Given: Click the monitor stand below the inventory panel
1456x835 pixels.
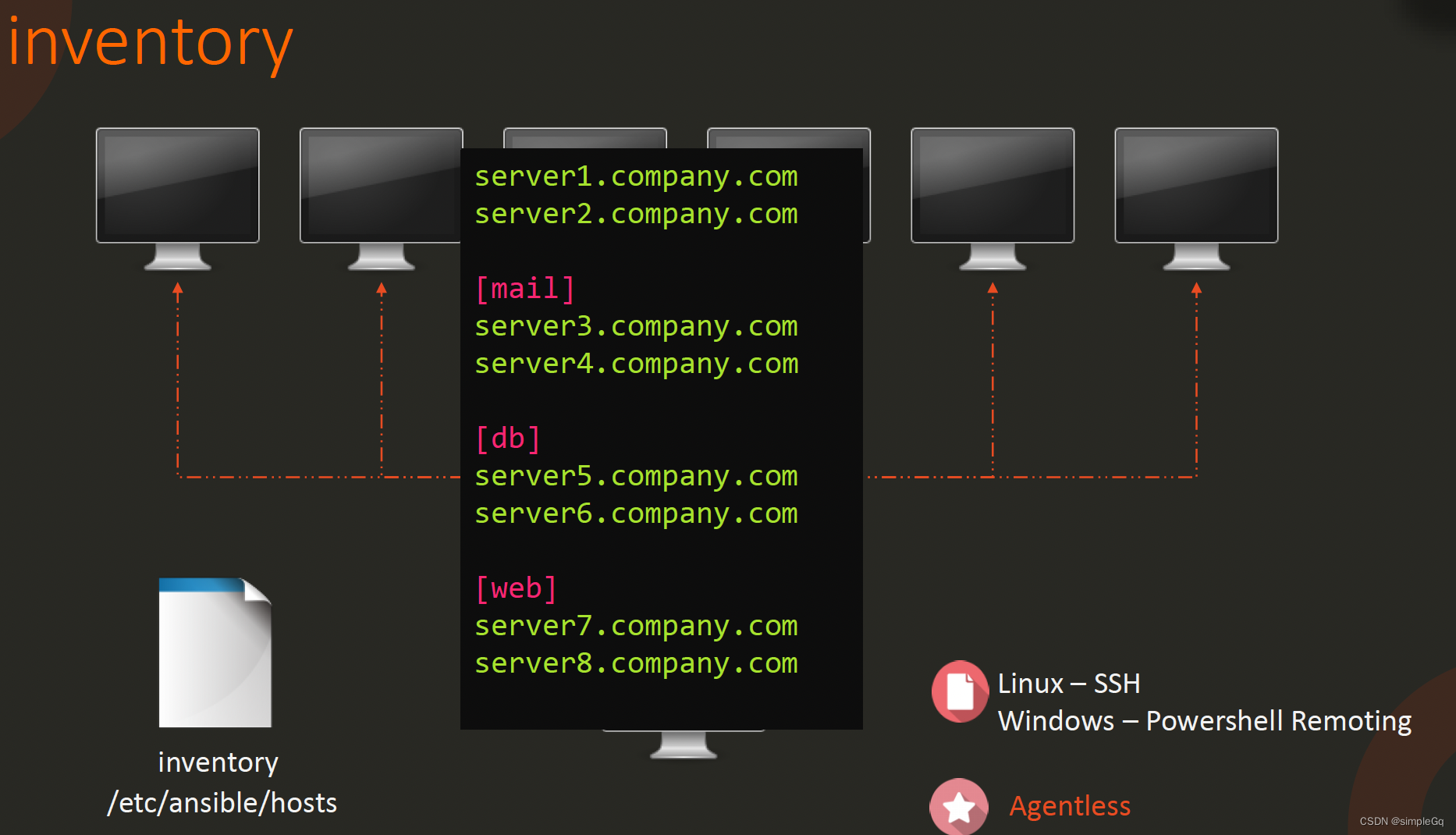Looking at the screenshot, I should 684,744.
